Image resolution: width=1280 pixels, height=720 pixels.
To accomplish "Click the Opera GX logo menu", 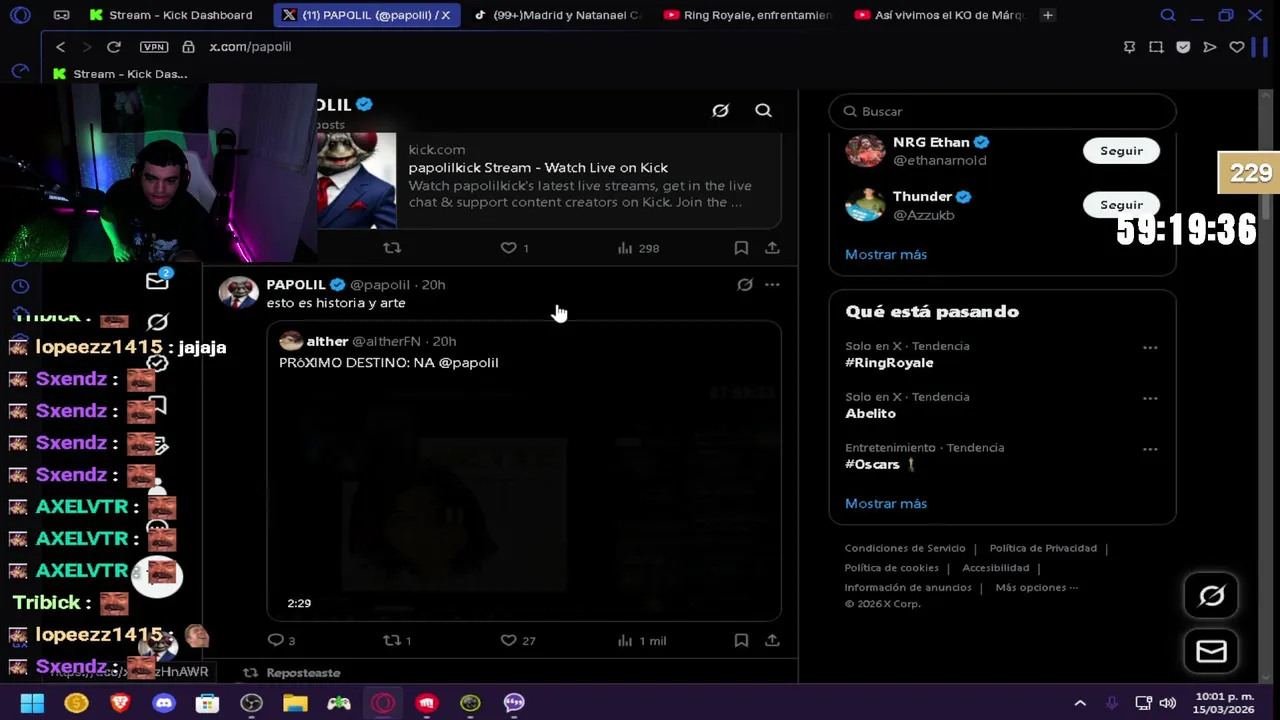I will coord(20,15).
